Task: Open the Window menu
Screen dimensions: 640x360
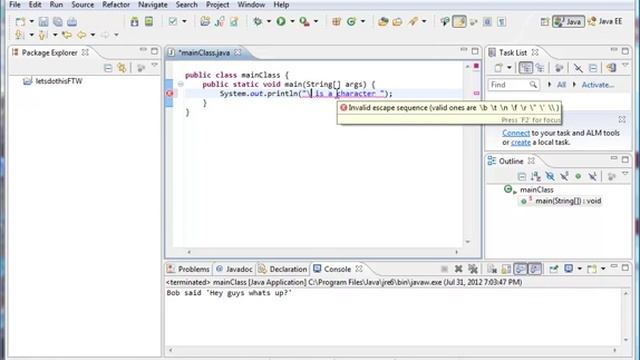Action: 251,5
